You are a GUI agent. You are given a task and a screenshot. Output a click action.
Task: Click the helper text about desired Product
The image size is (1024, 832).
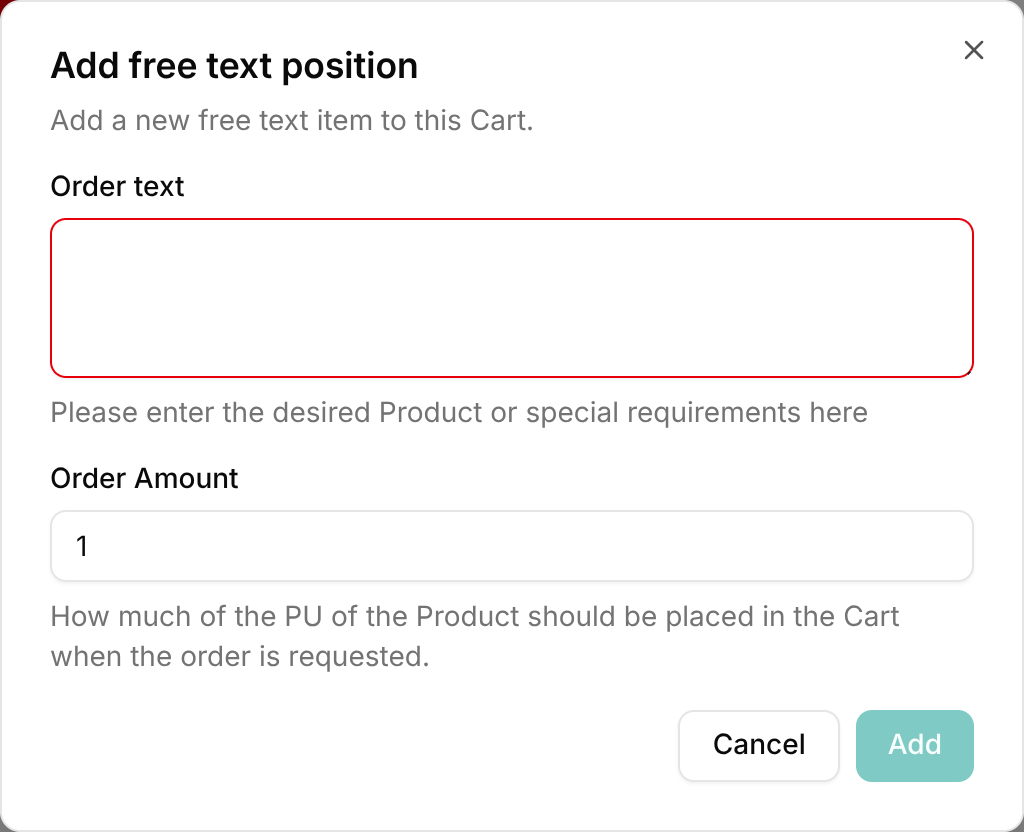459,412
